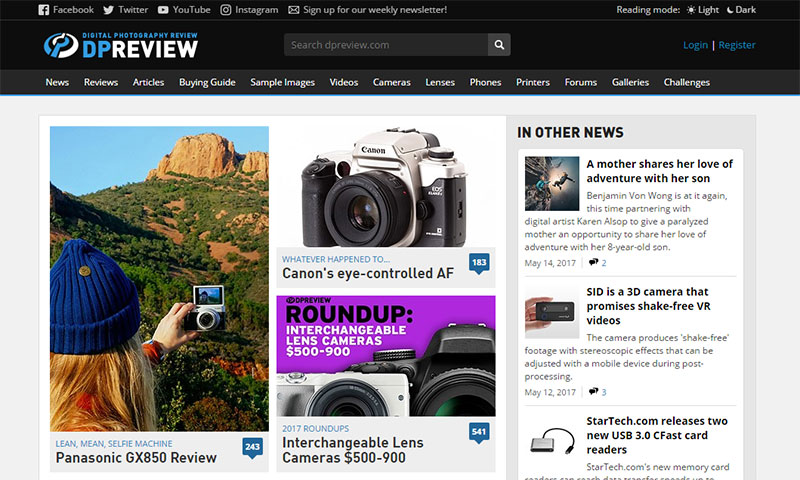This screenshot has height=480, width=800.
Task: Open the Phones menu
Action: tap(485, 82)
